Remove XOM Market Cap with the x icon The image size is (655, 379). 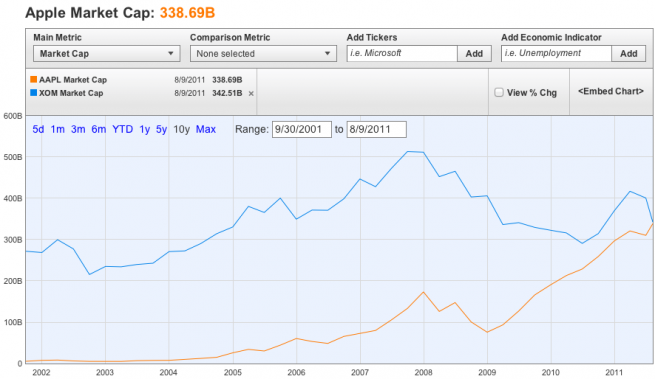click(x=251, y=94)
